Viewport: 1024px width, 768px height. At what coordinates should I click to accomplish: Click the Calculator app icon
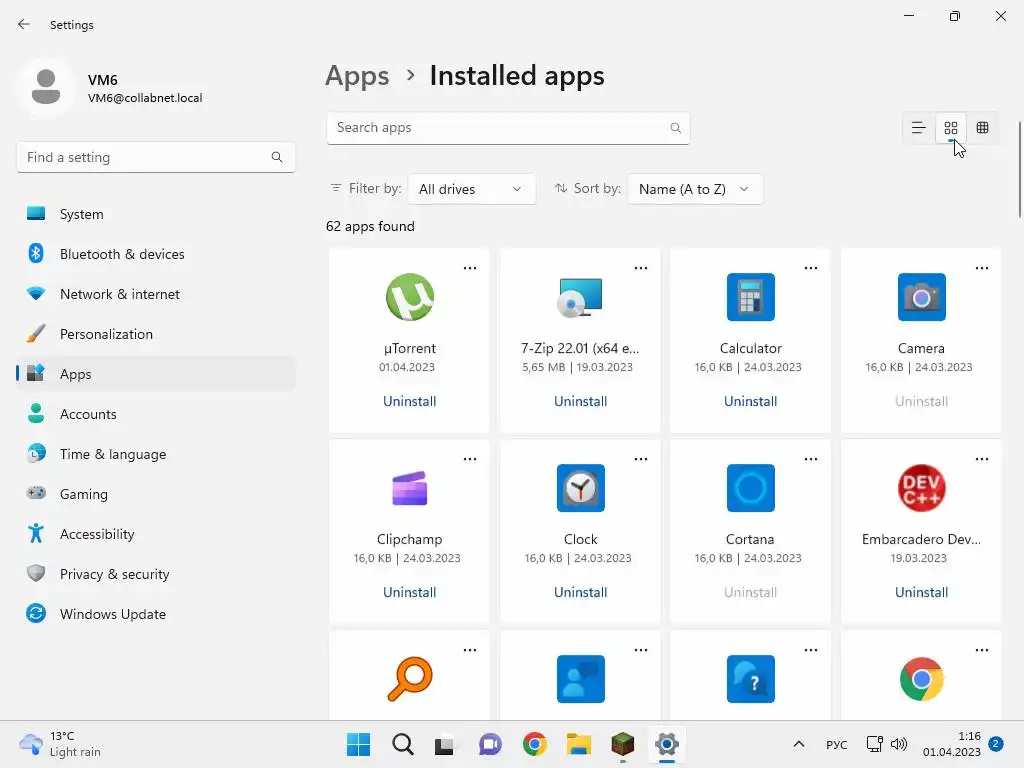coord(750,297)
